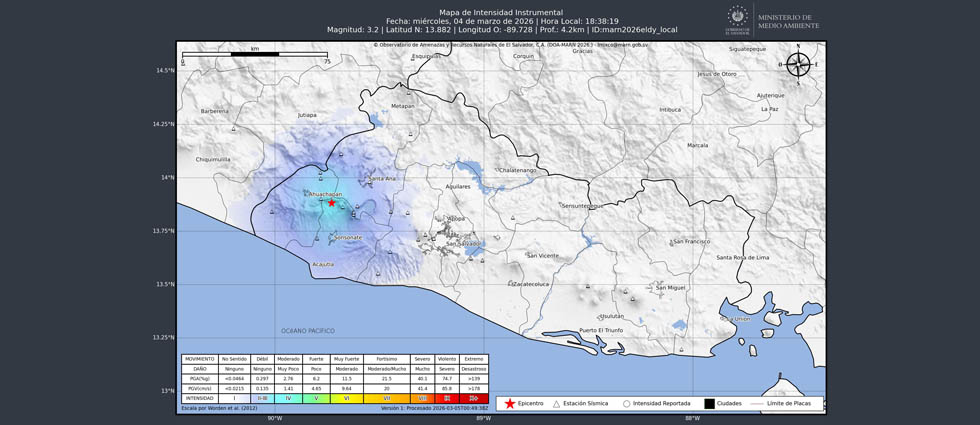Click the compass rose on the map
Screen dimensions: 980x425
pos(798,64)
